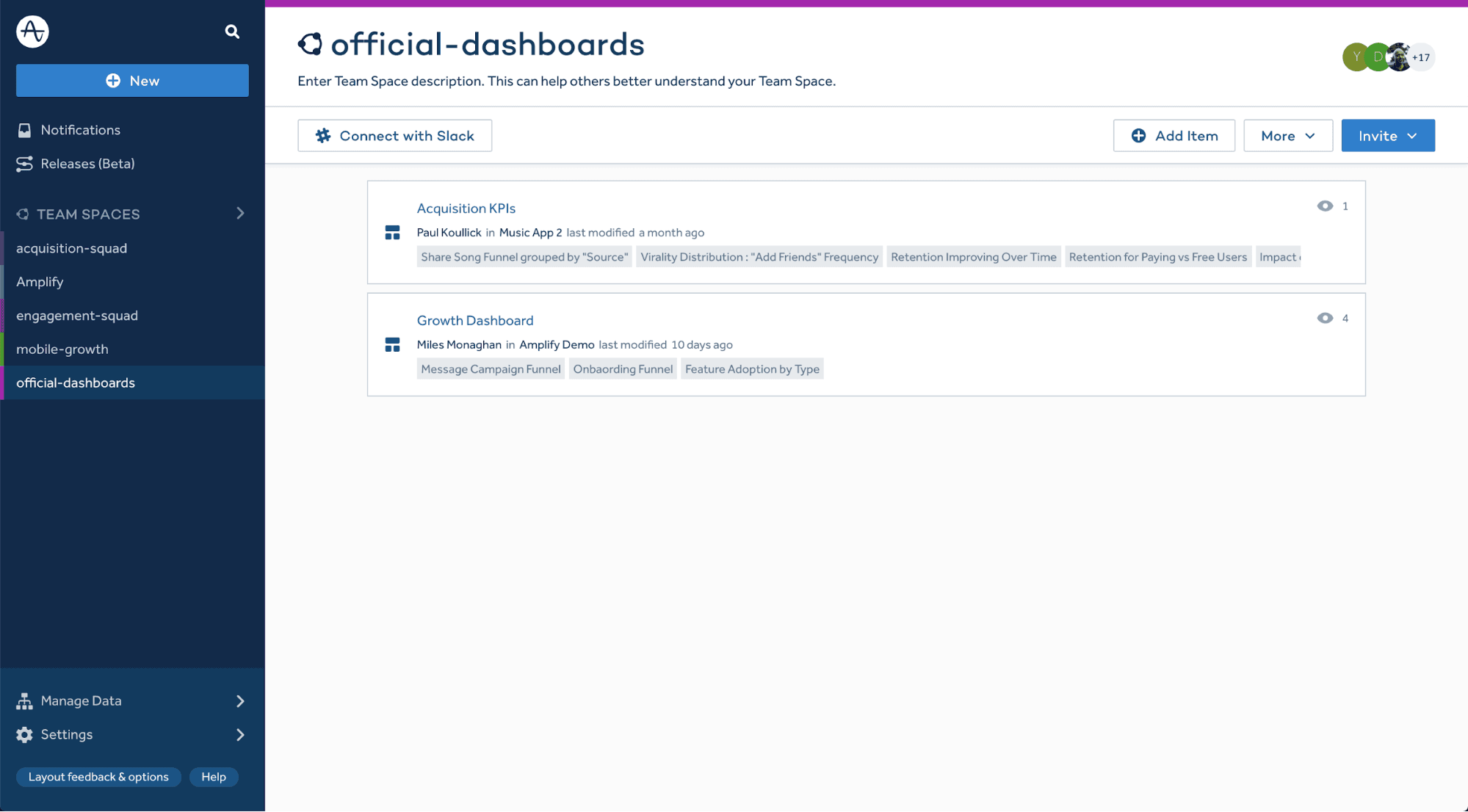Click the pink color strip beside engagement-squad

2,315
